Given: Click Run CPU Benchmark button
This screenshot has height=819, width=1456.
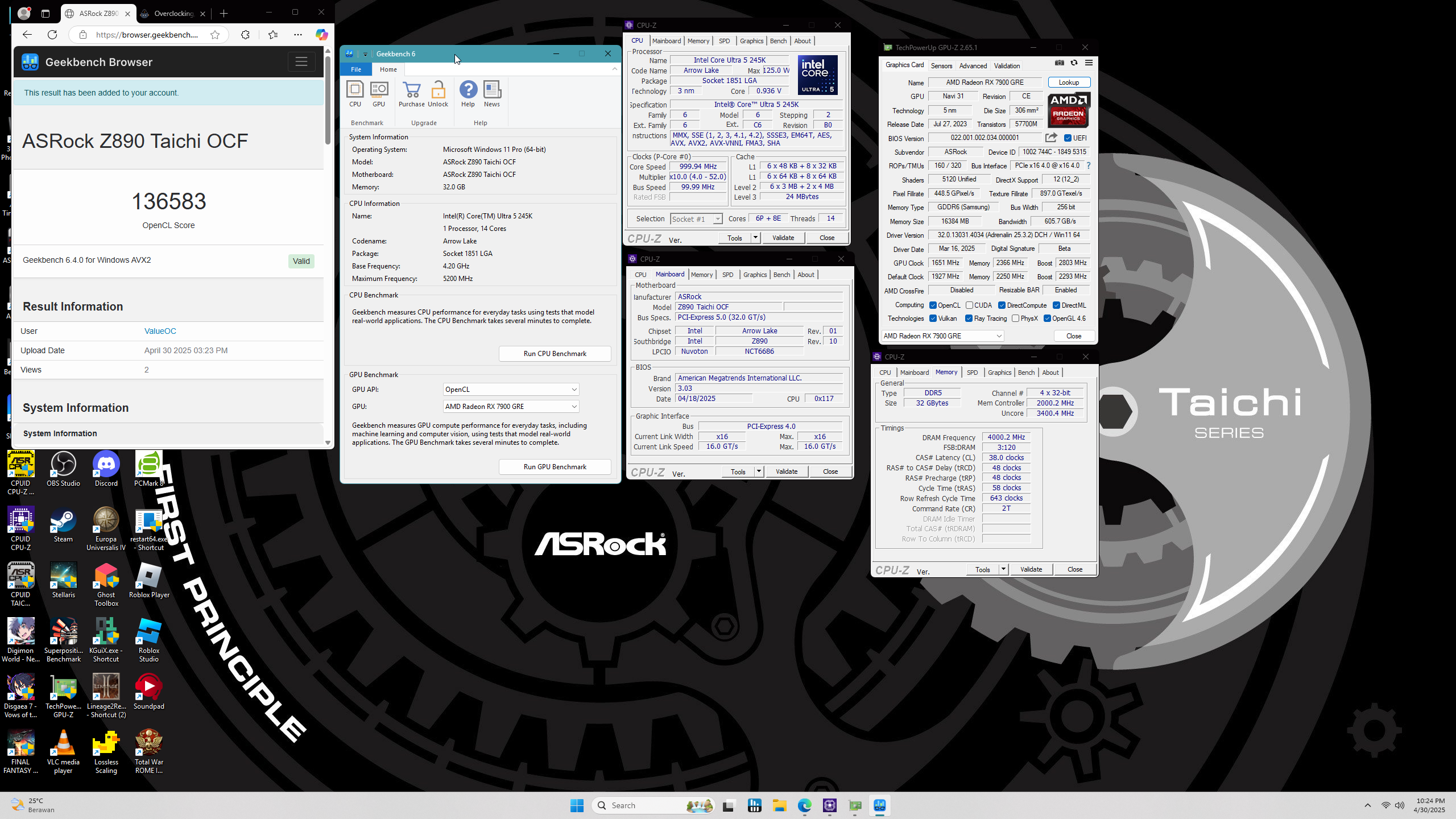Looking at the screenshot, I should 555,354.
